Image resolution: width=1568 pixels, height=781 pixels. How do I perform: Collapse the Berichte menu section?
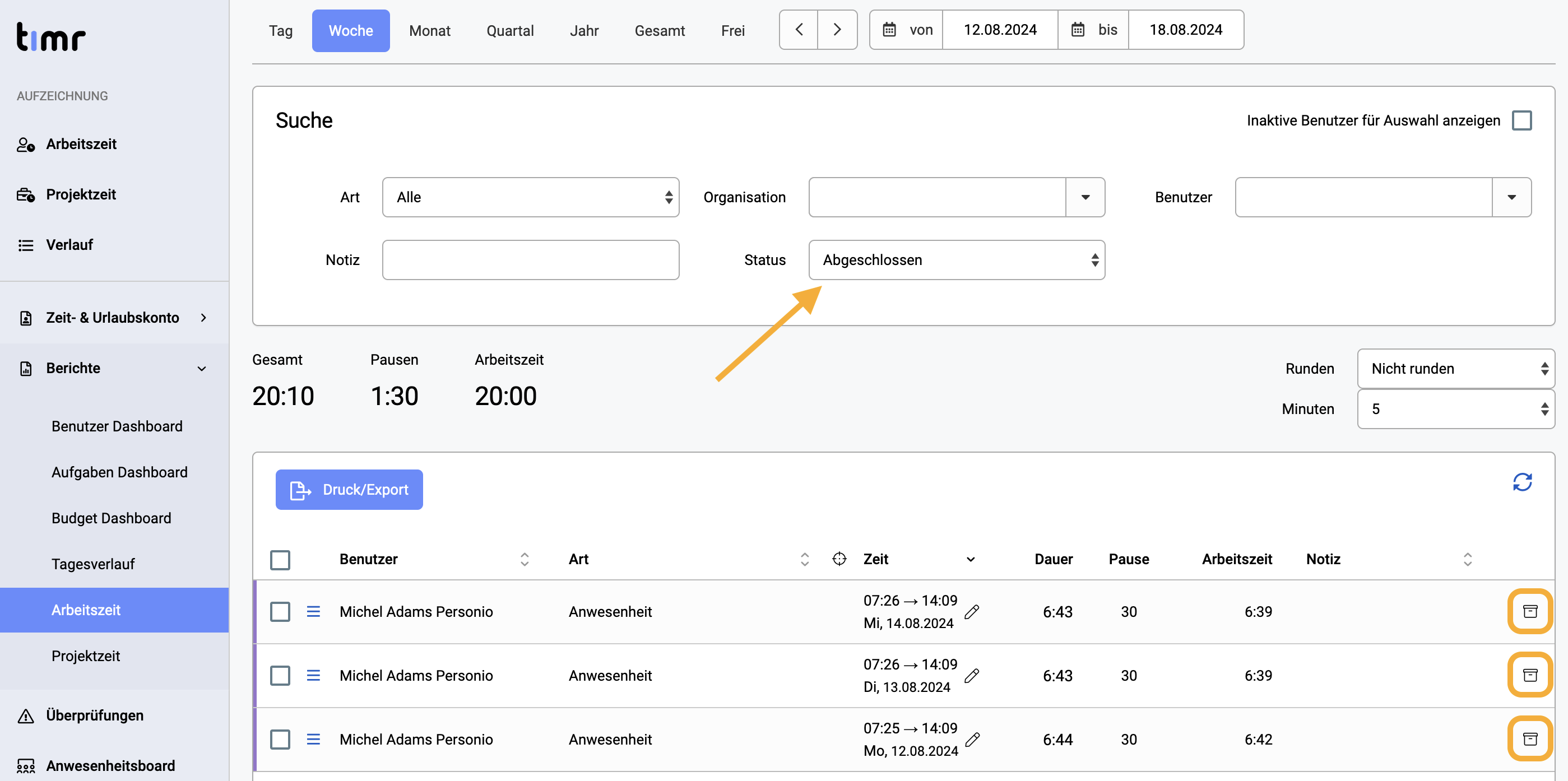[114, 368]
